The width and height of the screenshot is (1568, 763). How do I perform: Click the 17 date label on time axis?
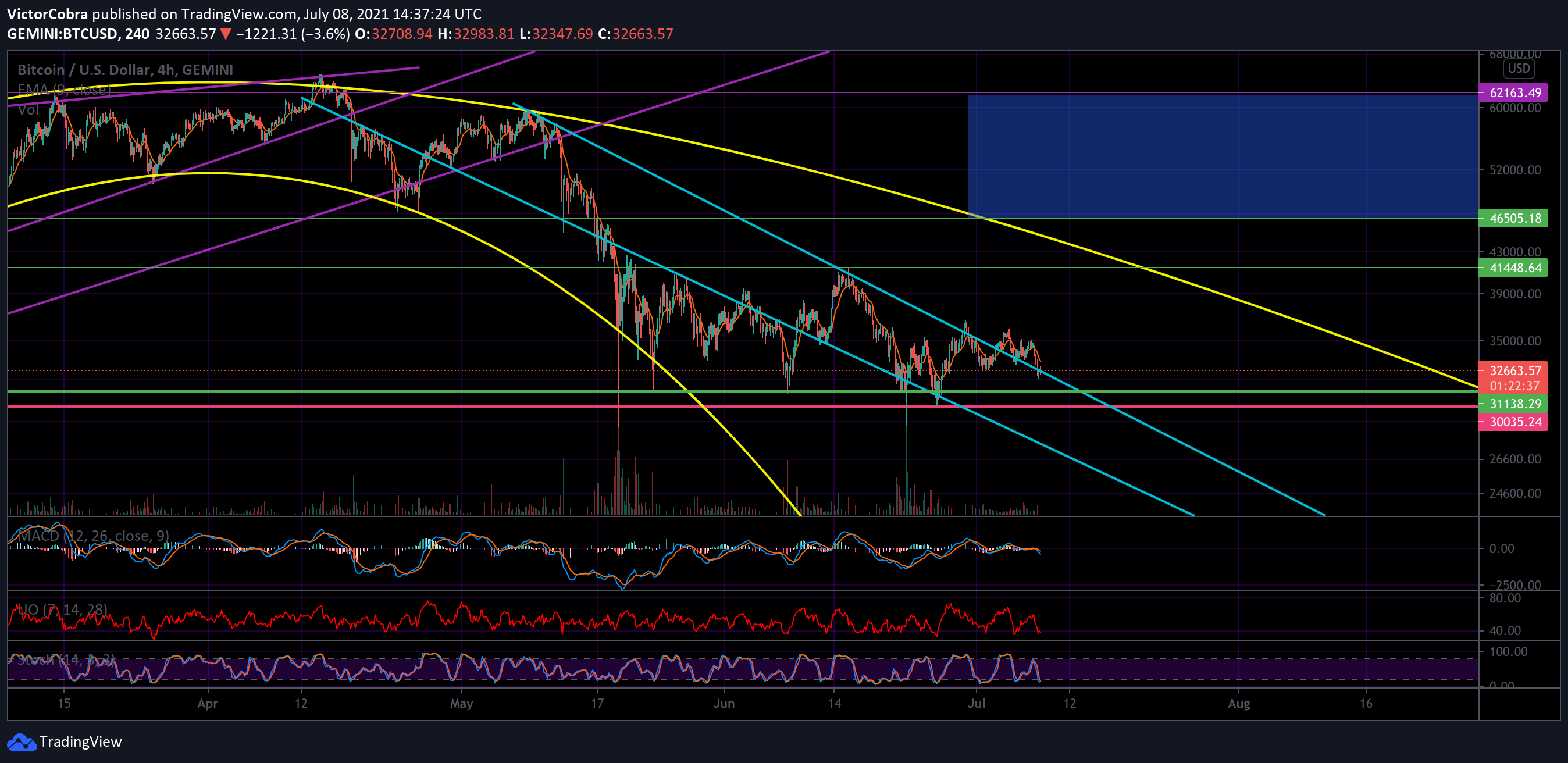pyautogui.click(x=597, y=703)
